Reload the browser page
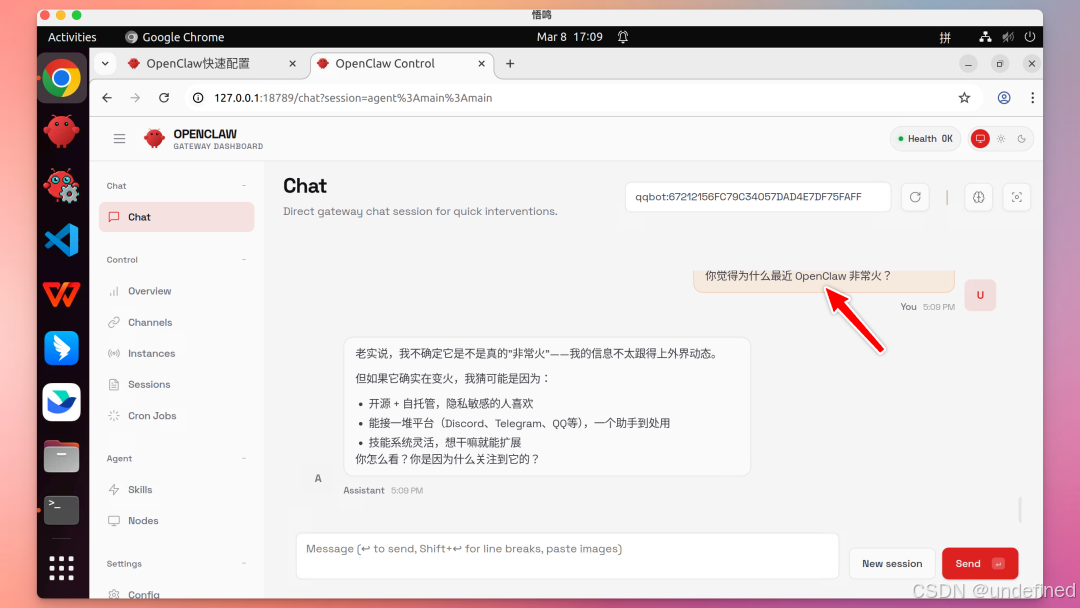The height and width of the screenshot is (608, 1080). (x=164, y=98)
